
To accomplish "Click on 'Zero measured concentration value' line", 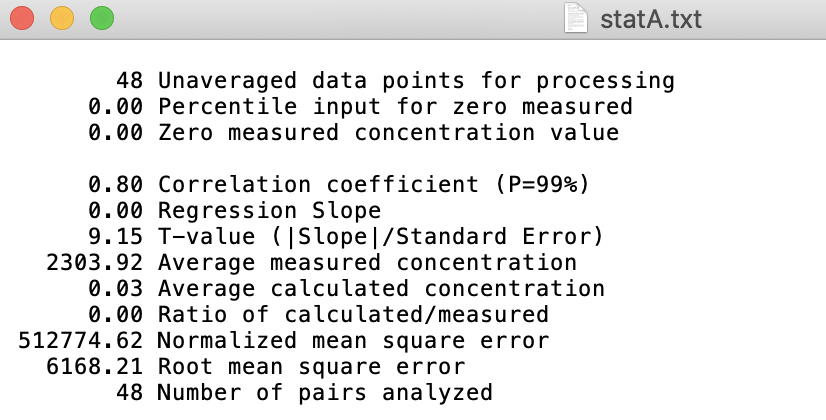I will pos(387,132).
